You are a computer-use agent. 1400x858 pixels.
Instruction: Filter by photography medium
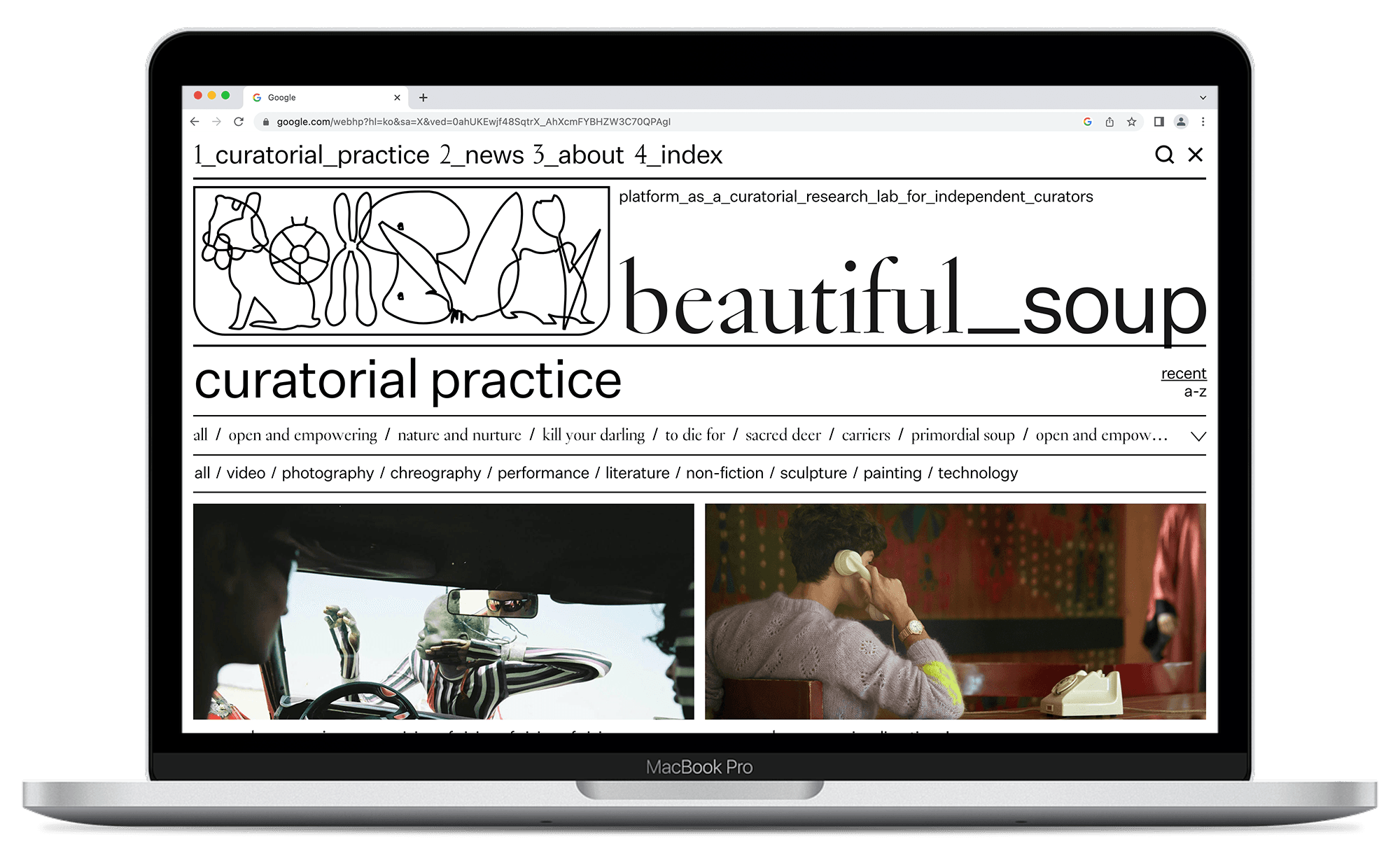[x=328, y=473]
